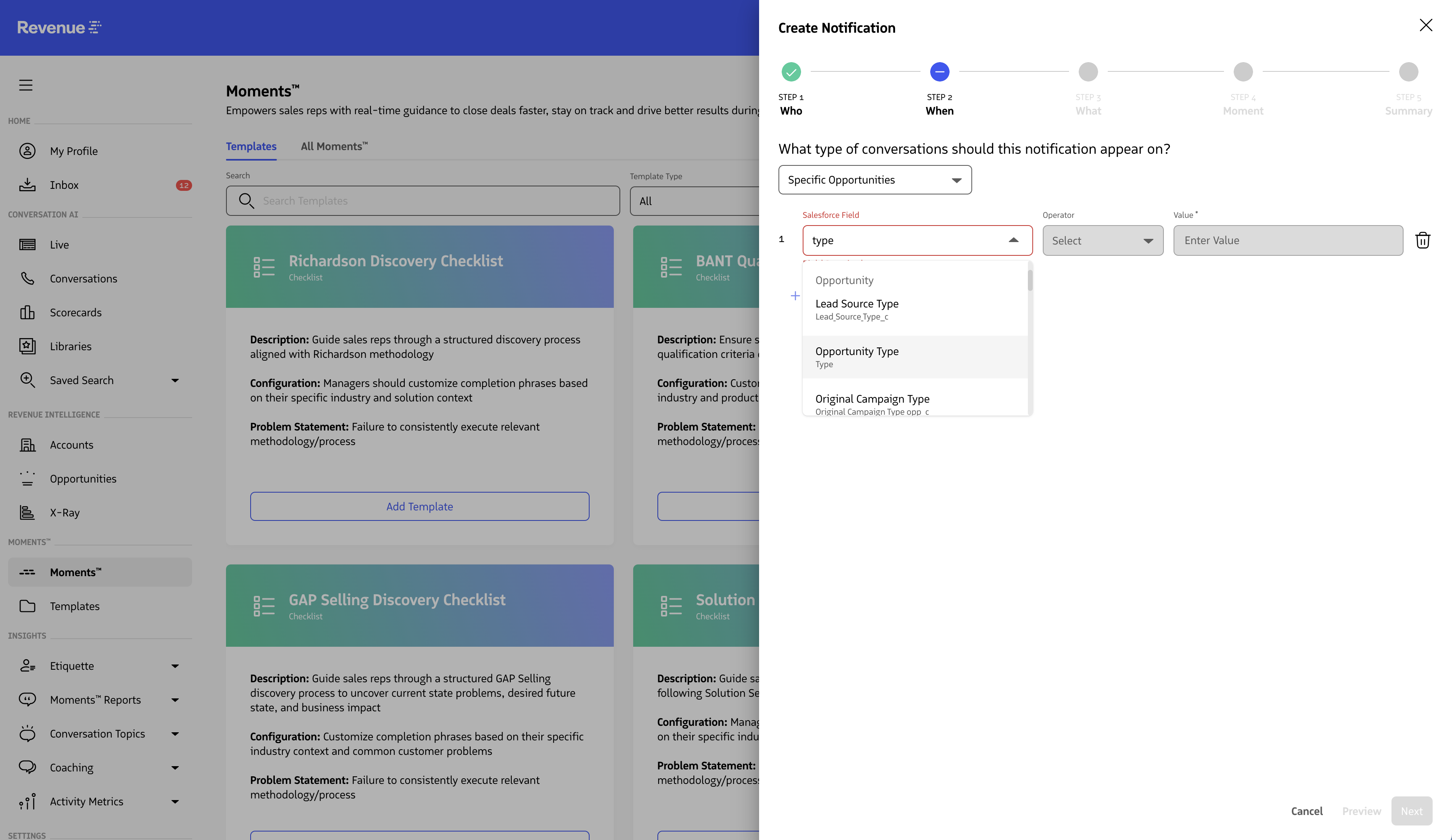Click the Coaching chat icon
The image size is (1452, 840).
click(x=27, y=767)
